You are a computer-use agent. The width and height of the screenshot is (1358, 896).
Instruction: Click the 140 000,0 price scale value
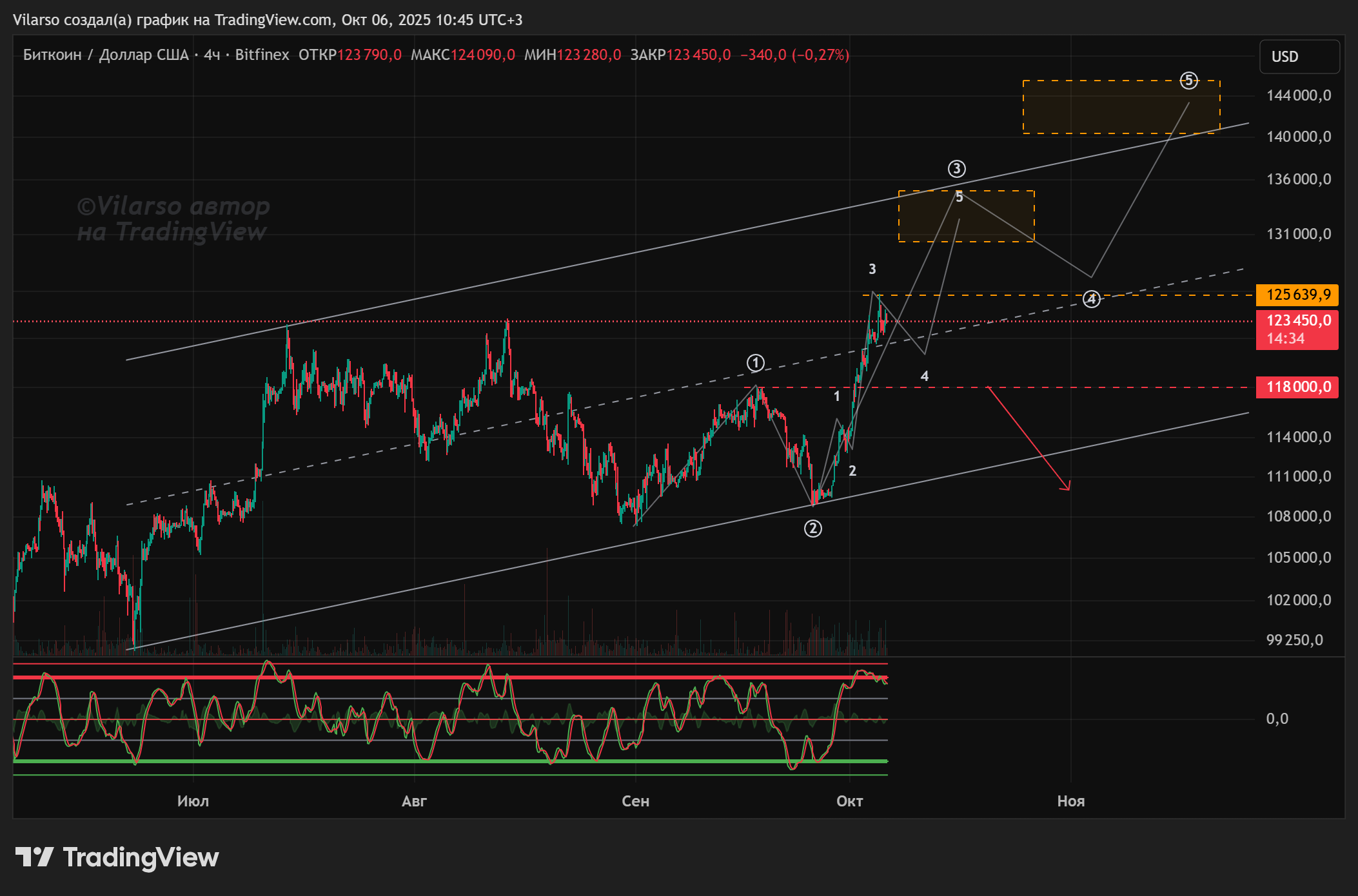[x=1298, y=137]
